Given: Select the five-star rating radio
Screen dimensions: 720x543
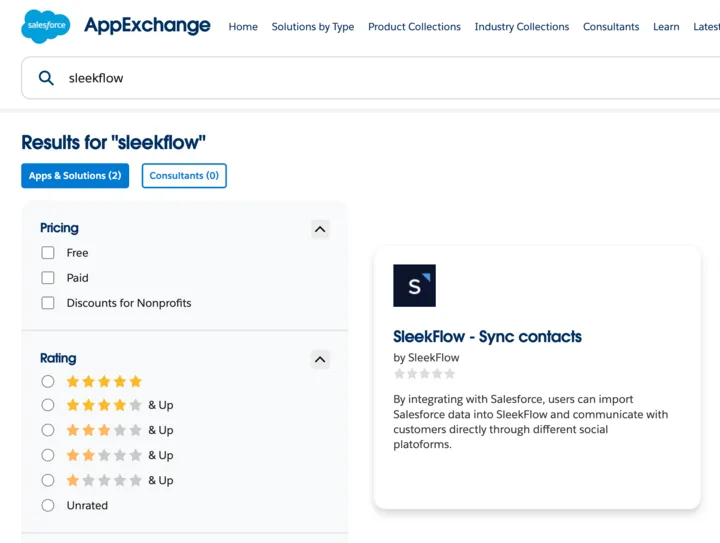Looking at the screenshot, I should click(48, 381).
